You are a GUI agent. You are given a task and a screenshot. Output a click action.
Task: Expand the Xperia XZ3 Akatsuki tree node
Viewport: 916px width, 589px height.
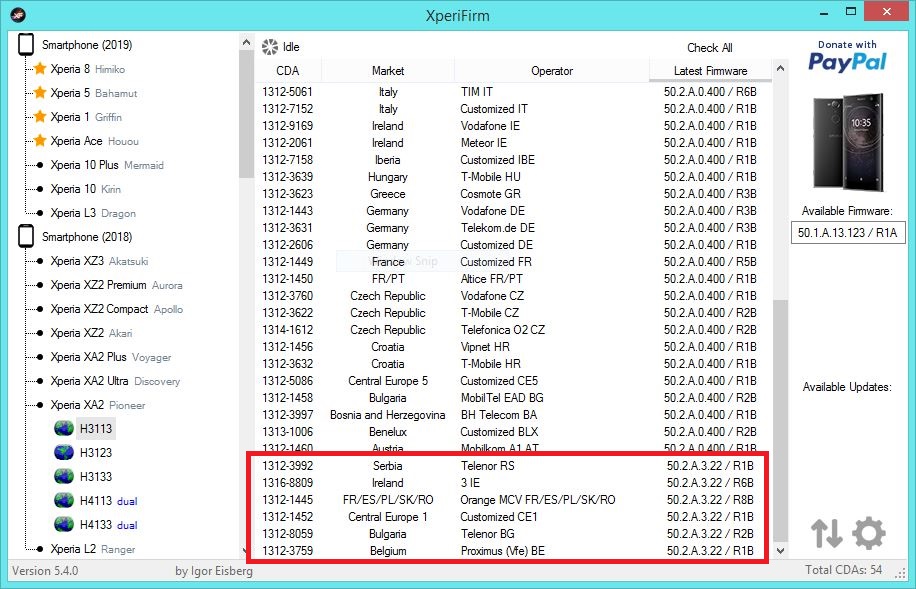point(39,261)
